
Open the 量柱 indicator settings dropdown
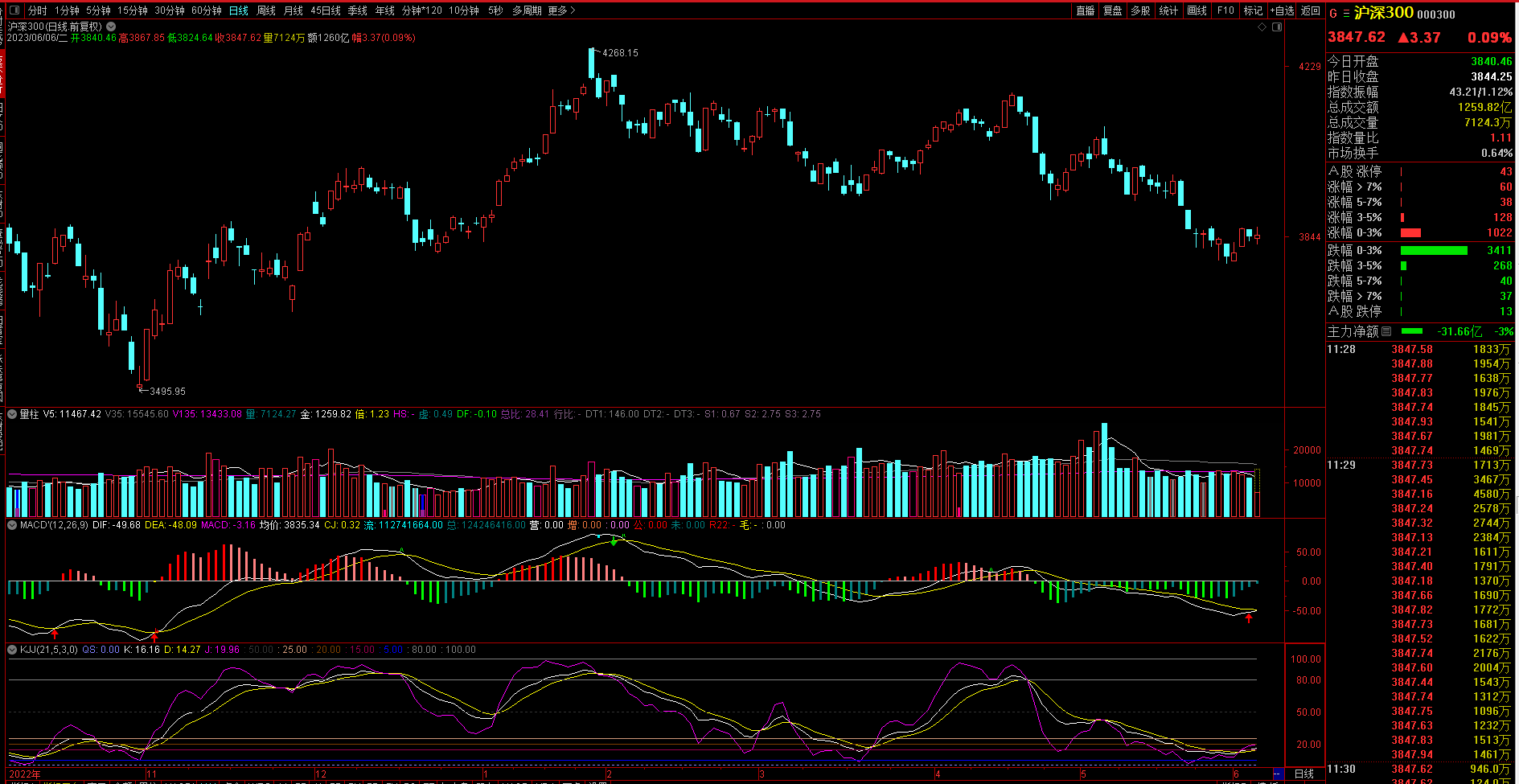(x=12, y=414)
